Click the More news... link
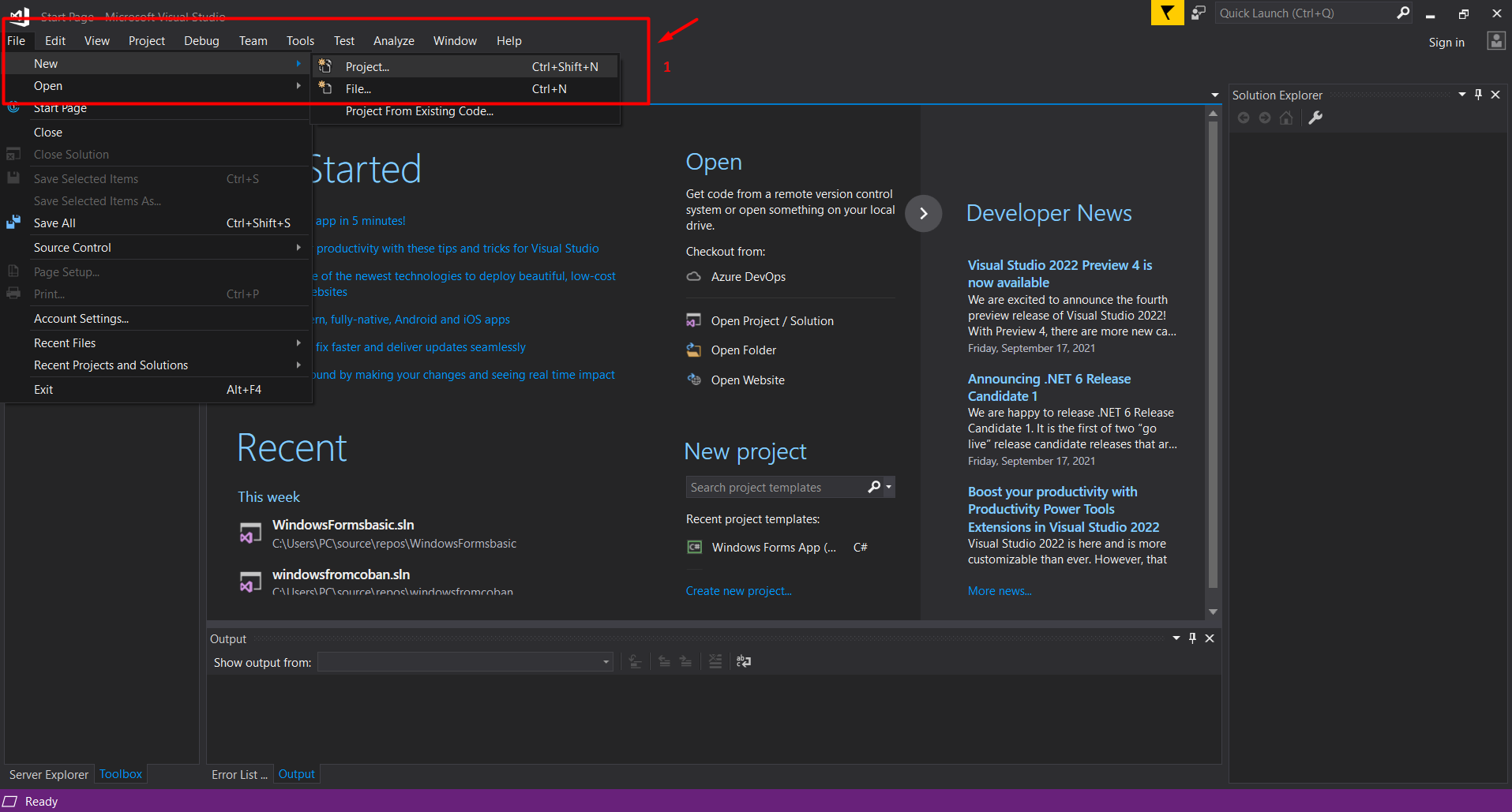 point(1000,590)
